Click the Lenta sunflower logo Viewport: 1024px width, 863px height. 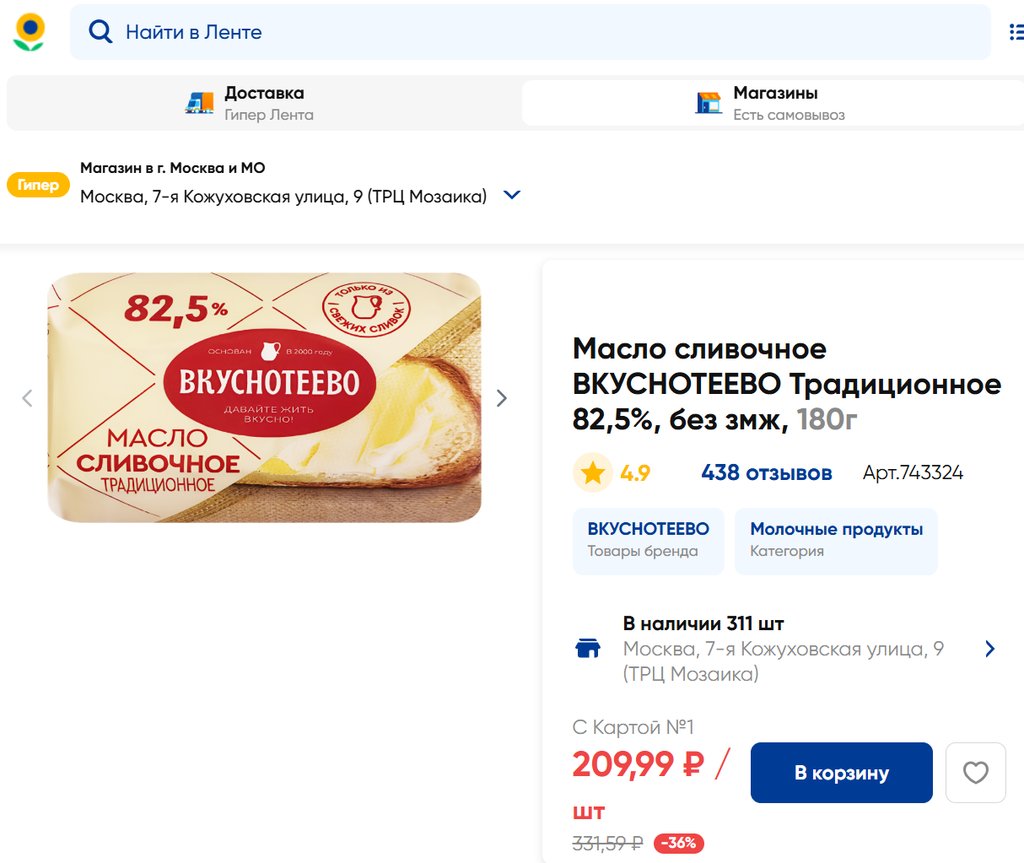(x=29, y=32)
